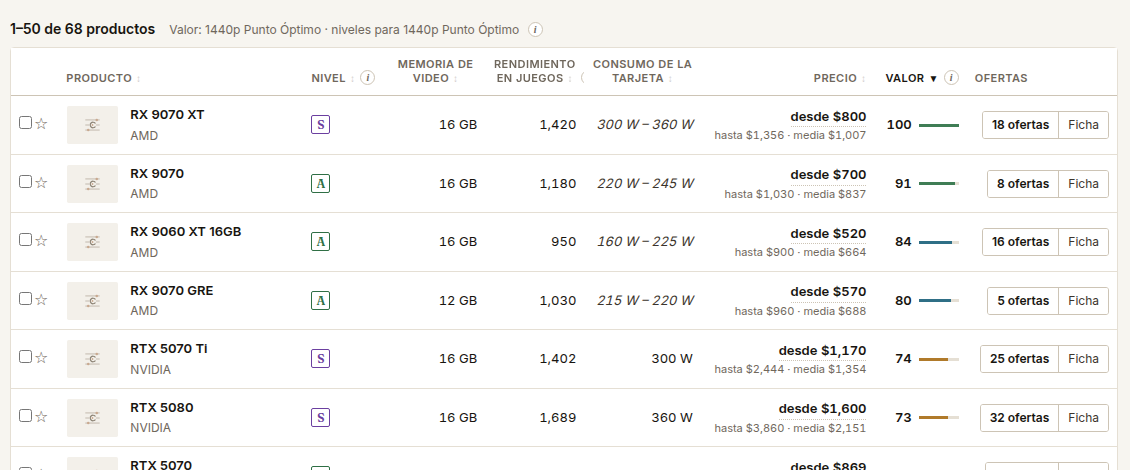Tick checkbox for RX 9060 XT 16GB
Screen dimensions: 1130x470
(x=25, y=239)
